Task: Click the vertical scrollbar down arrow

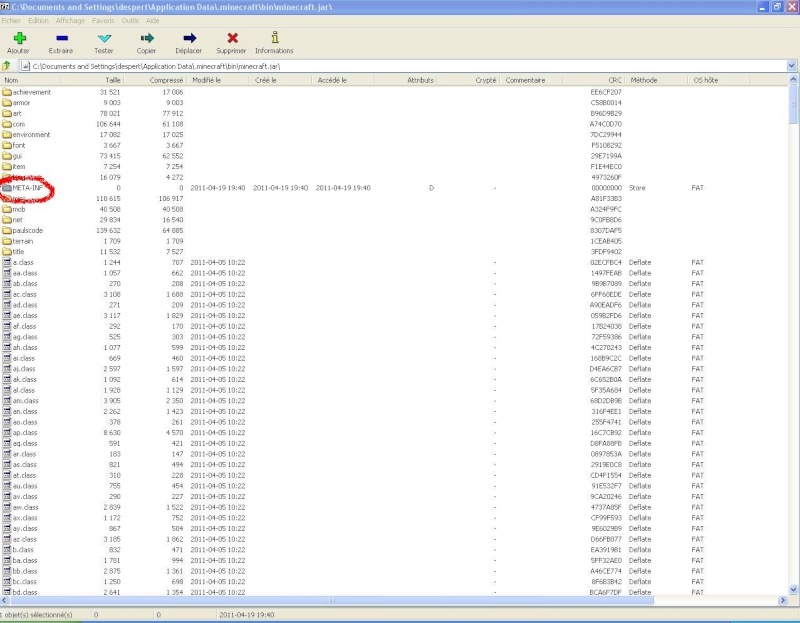Action: (793, 590)
